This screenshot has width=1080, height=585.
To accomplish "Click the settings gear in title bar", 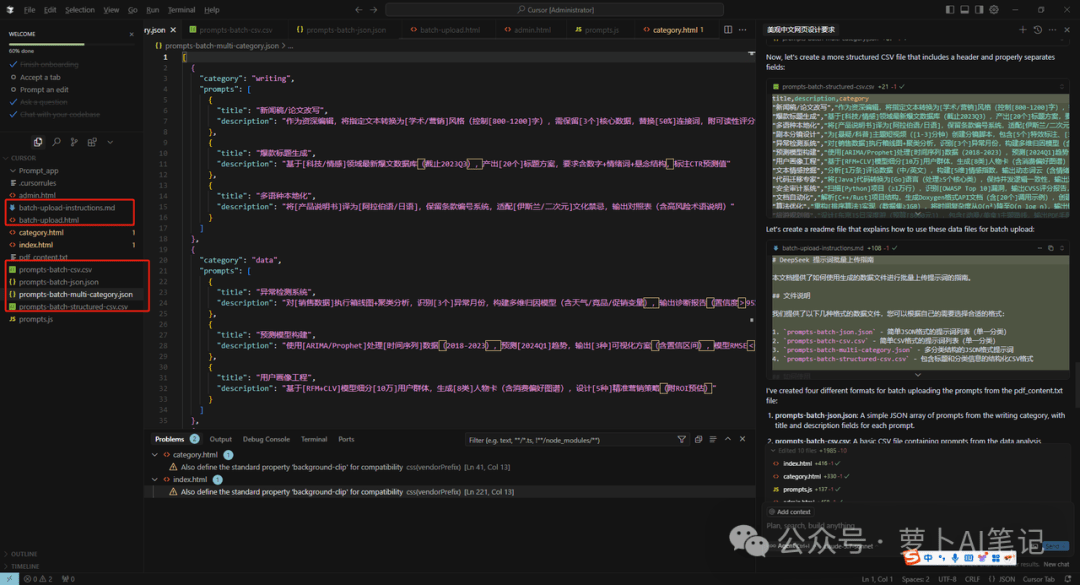I will coord(994,10).
